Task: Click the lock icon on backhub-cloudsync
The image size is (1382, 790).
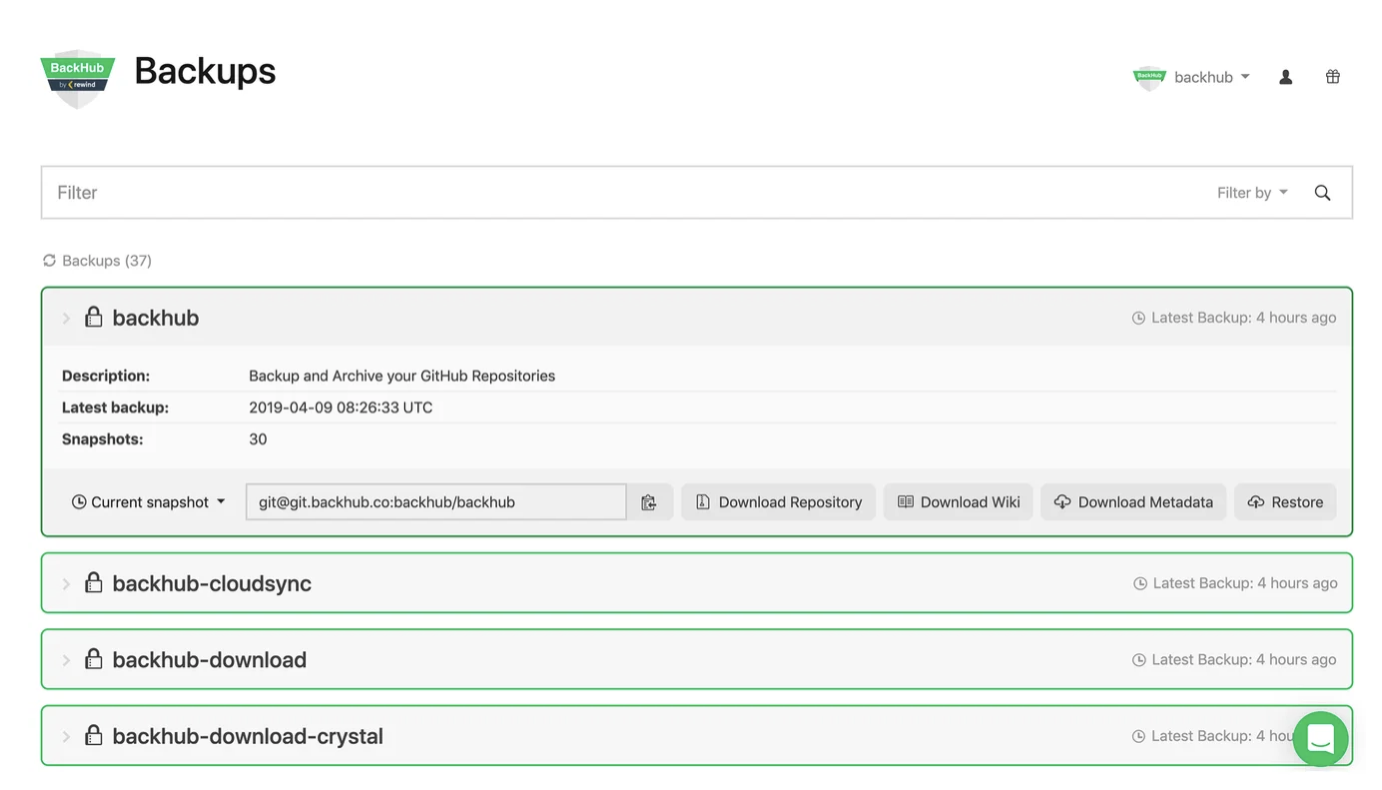Action: tap(93, 582)
